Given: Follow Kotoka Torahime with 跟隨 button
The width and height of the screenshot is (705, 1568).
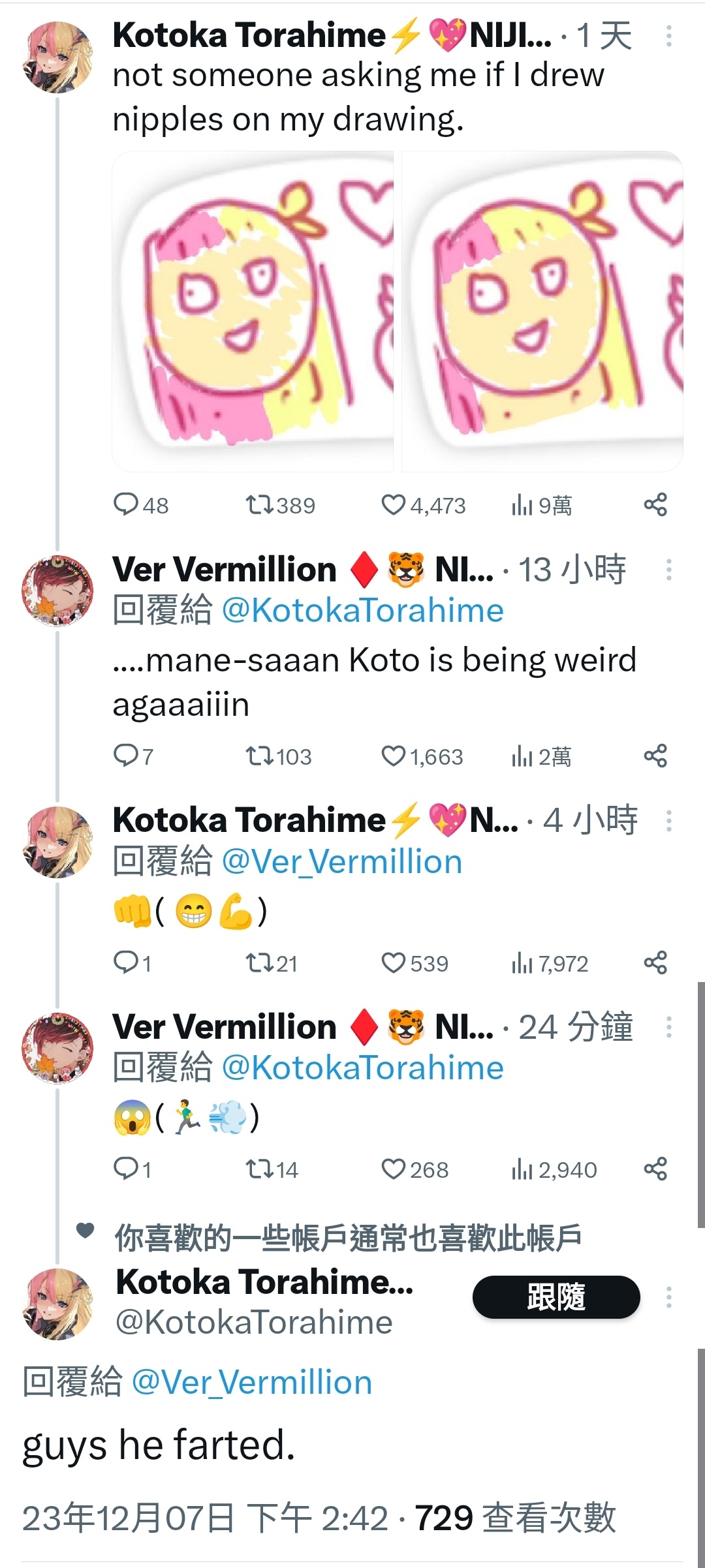Looking at the screenshot, I should [556, 1297].
